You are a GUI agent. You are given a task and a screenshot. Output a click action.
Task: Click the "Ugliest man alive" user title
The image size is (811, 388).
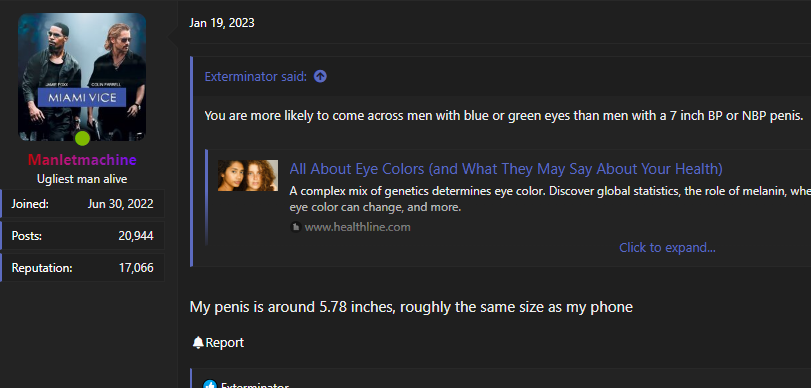point(82,179)
